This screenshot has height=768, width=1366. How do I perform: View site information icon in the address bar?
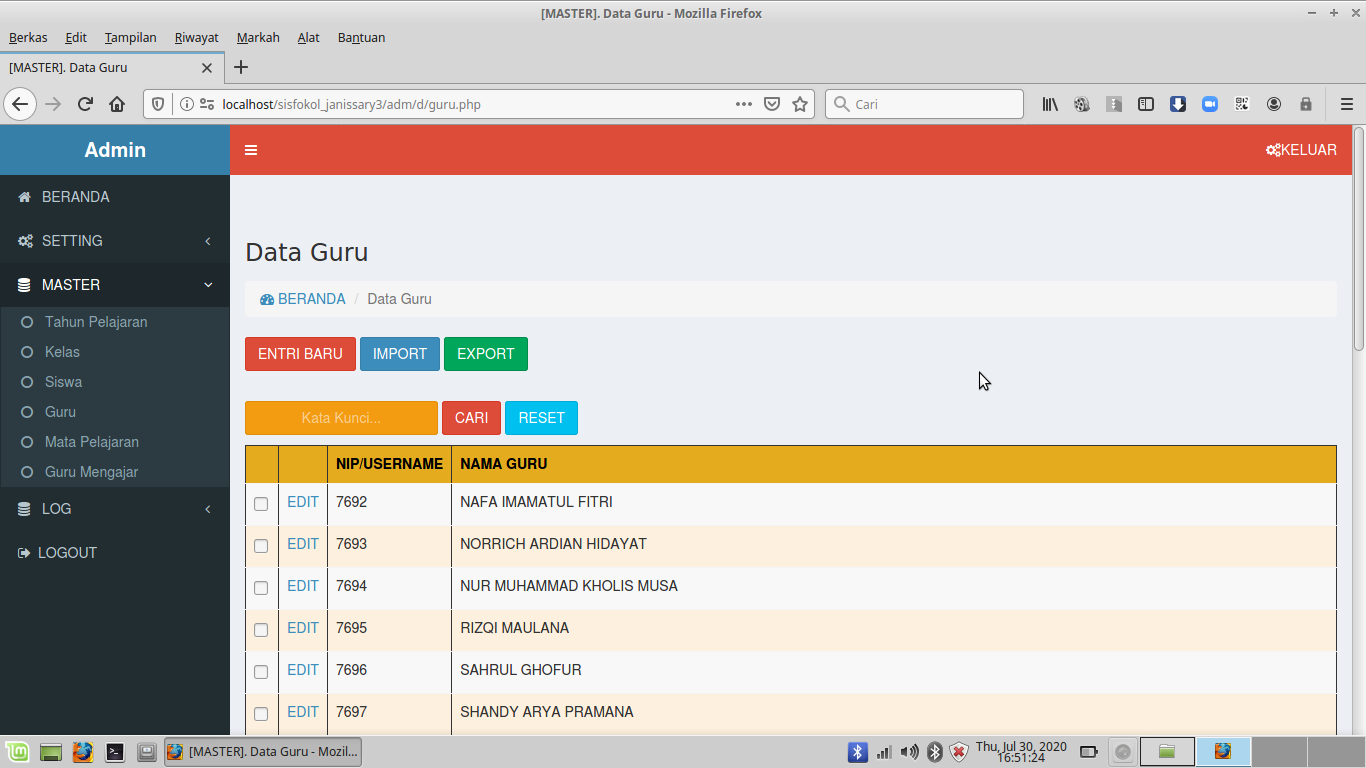click(186, 104)
